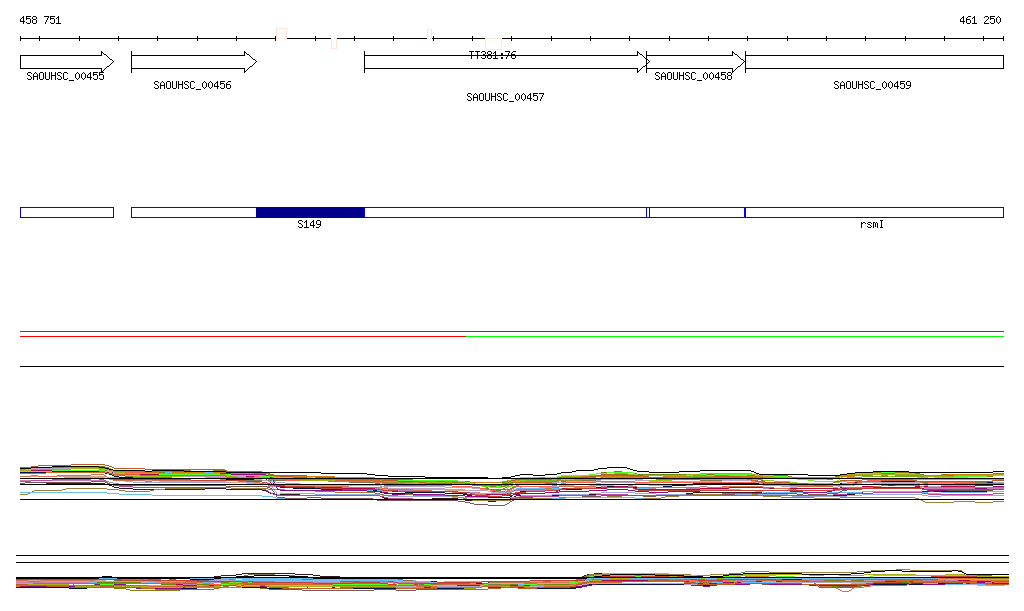Click the SAOUHSC_00456 gene arrow
Viewport: 1024px width, 611px height.
[194, 62]
